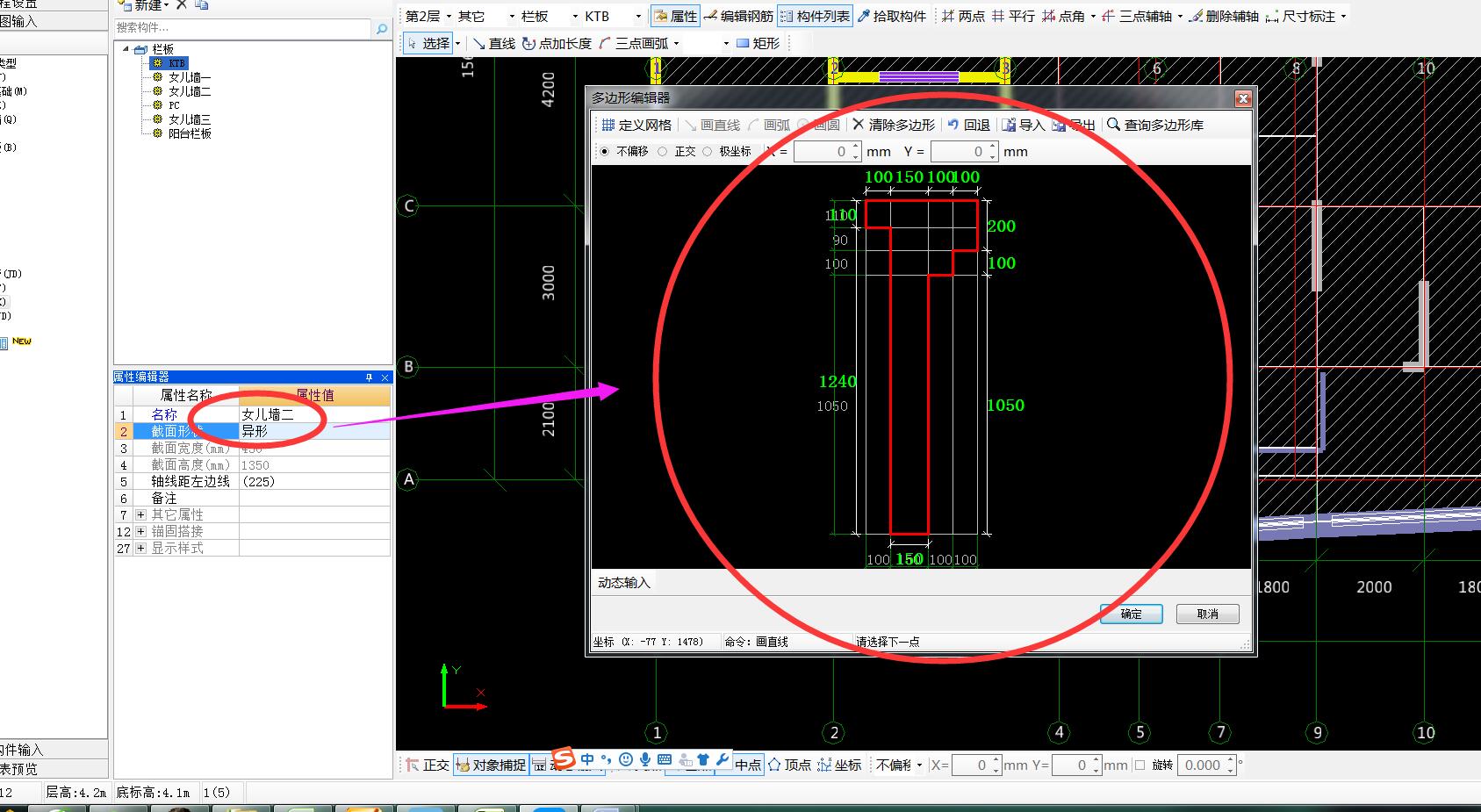Select 女儿墙三 in component tree

coord(190,119)
